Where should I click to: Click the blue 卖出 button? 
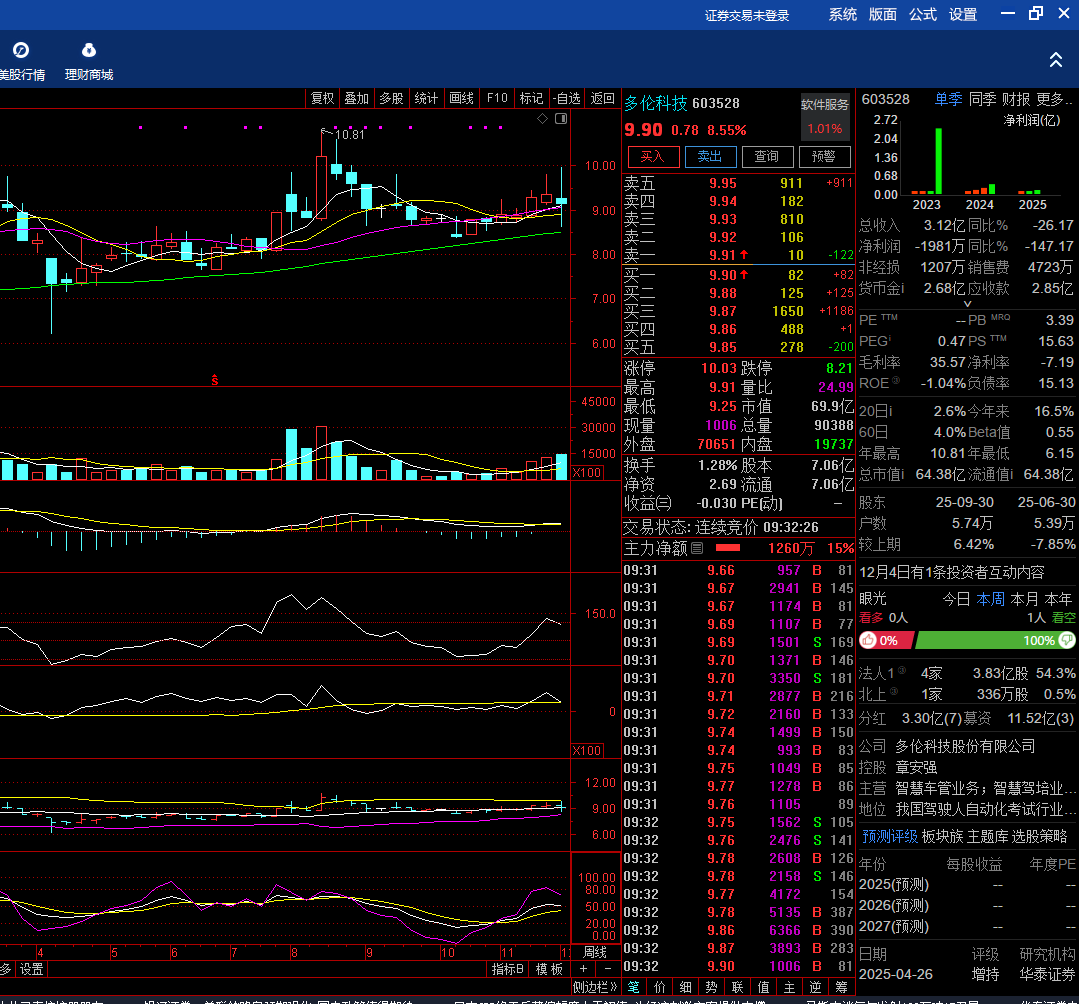710,157
